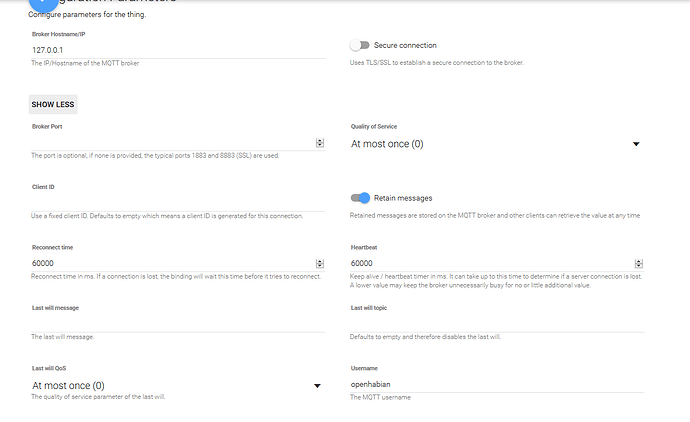Click the Reconnect time stepper arrows
This screenshot has width=690, height=422.
[320, 264]
